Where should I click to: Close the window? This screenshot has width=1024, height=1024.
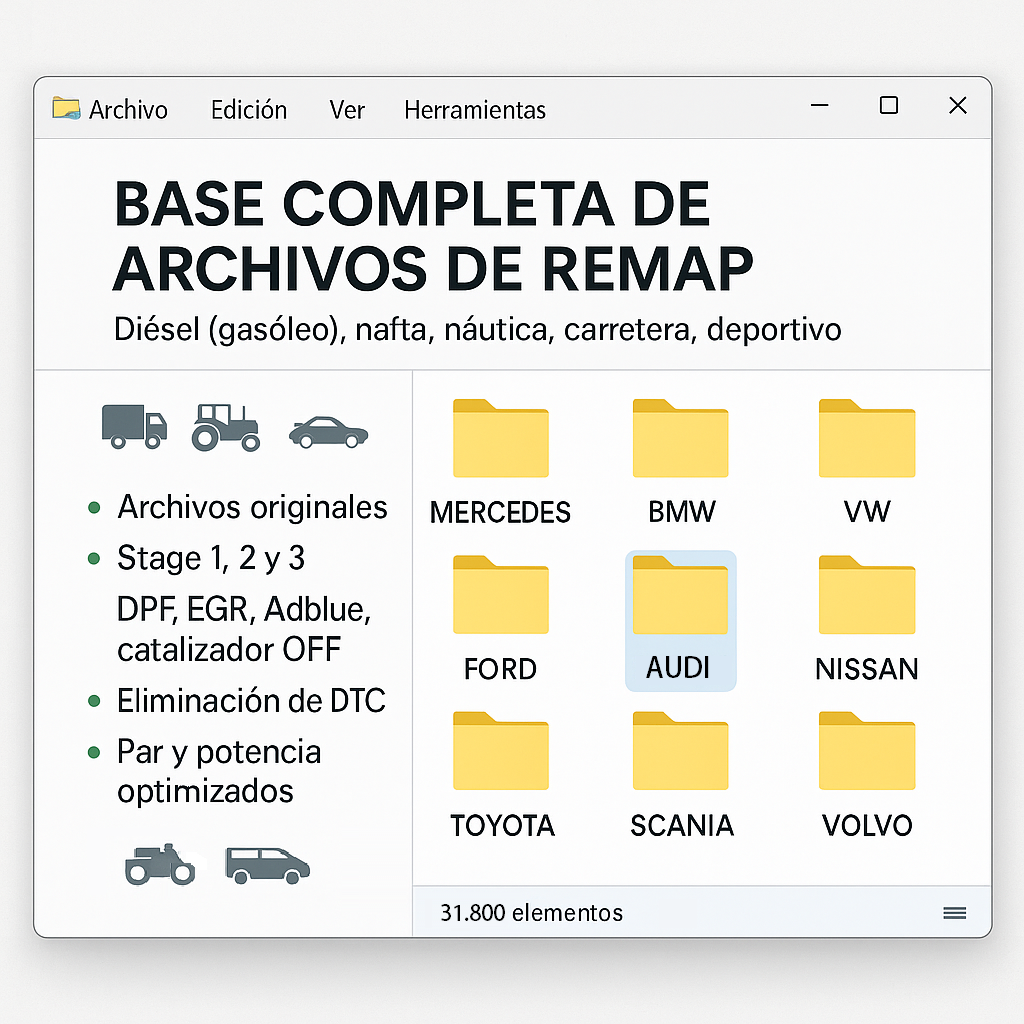click(x=958, y=105)
